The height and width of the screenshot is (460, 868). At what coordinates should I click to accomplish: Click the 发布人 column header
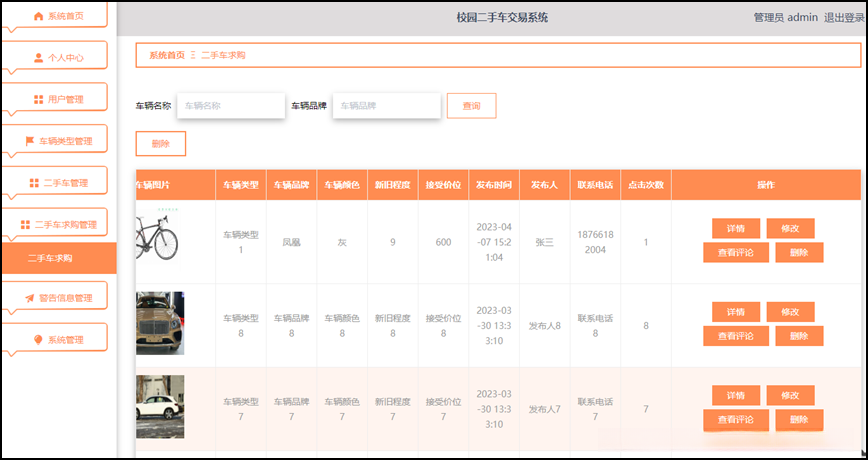click(x=545, y=185)
